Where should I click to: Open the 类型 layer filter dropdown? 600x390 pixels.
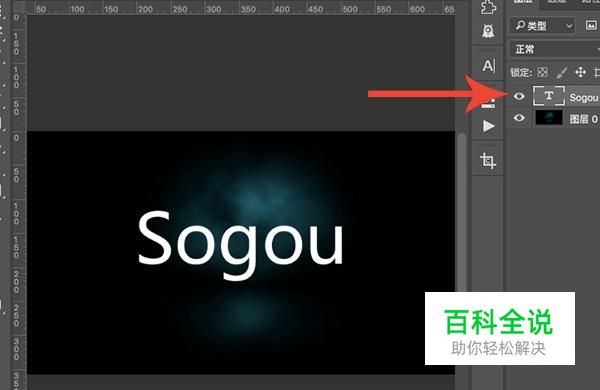tap(542, 26)
